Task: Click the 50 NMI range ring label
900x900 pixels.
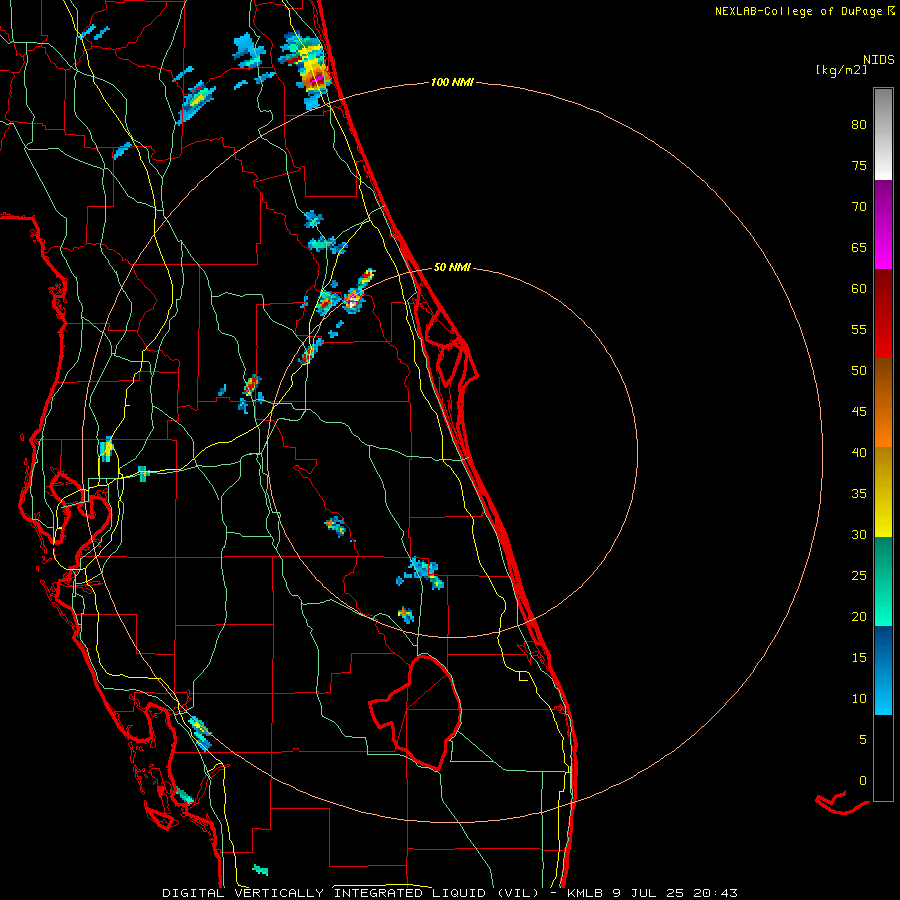Action: pos(452,267)
